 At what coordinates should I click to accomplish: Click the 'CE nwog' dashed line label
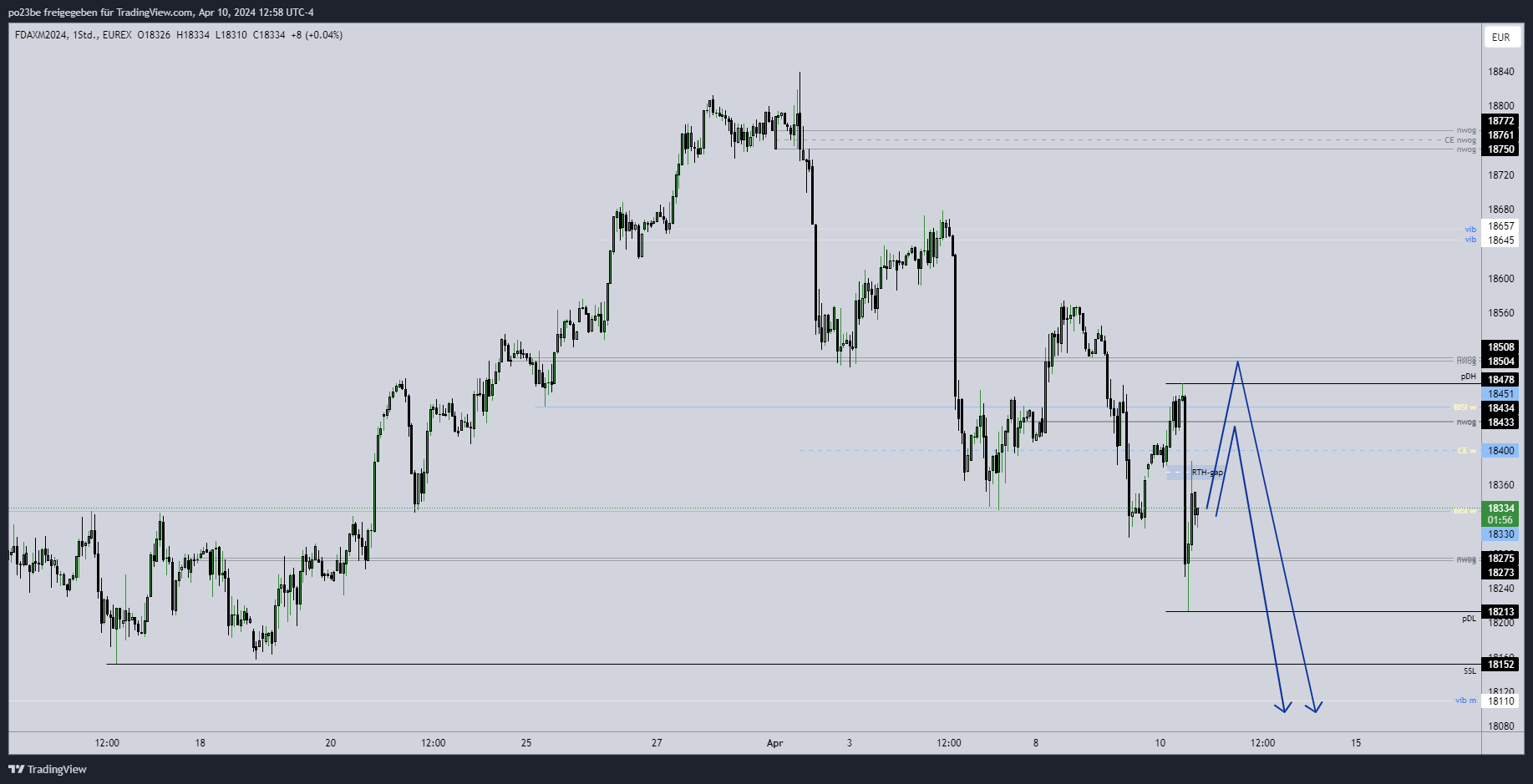(x=1460, y=140)
